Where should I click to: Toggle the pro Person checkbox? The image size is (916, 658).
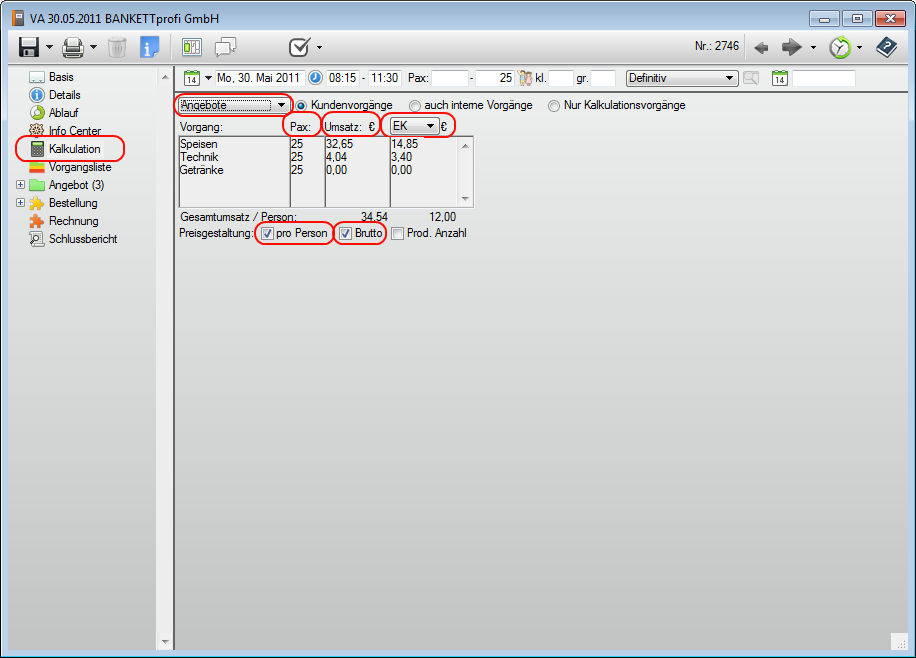pyautogui.click(x=267, y=233)
